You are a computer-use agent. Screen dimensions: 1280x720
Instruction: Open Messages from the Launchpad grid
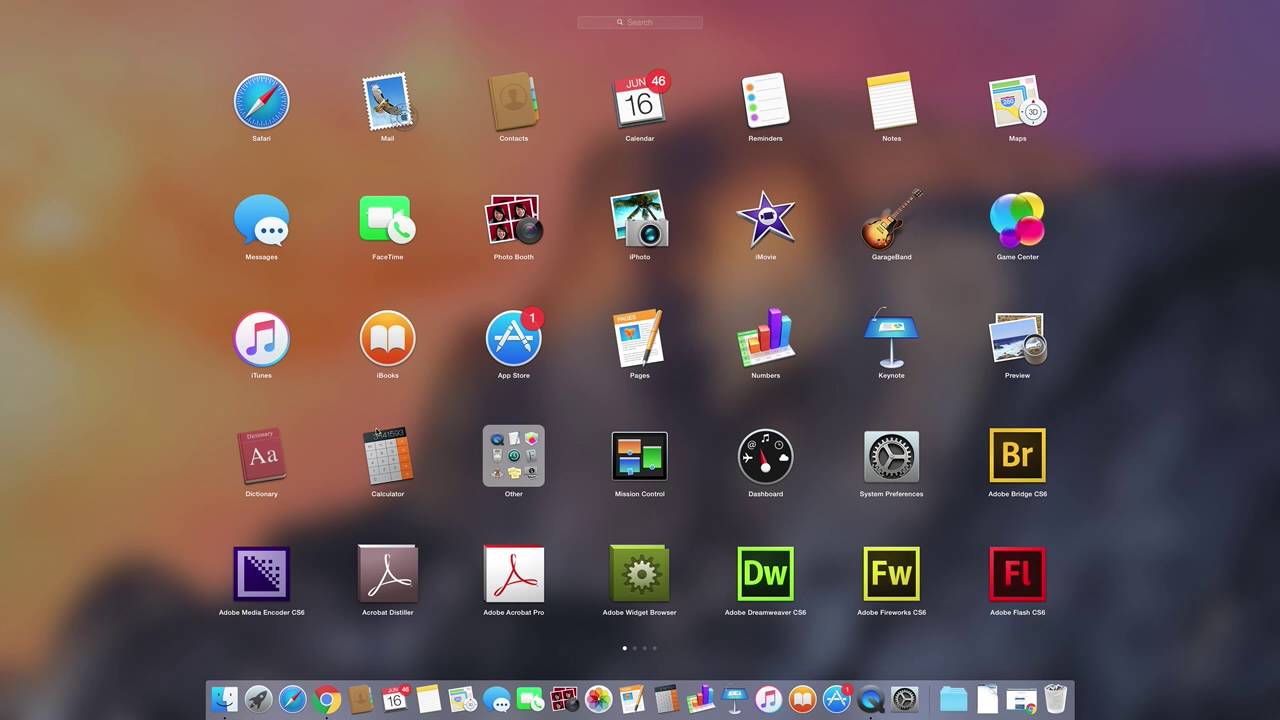point(261,220)
